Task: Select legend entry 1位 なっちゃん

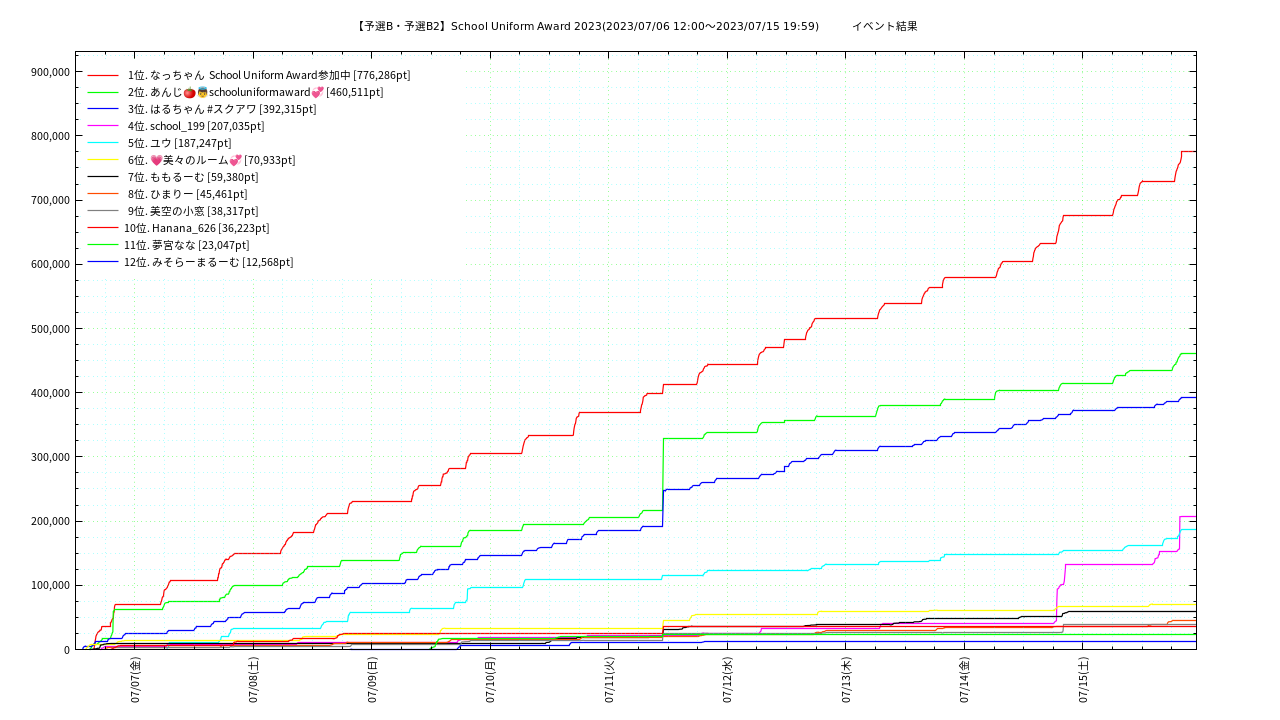Action: click(269, 75)
